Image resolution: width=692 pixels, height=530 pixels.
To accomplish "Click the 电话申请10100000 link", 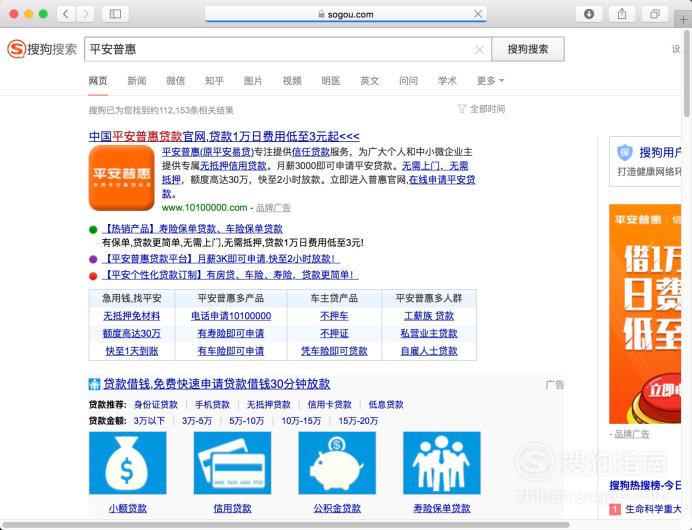I will [x=231, y=316].
